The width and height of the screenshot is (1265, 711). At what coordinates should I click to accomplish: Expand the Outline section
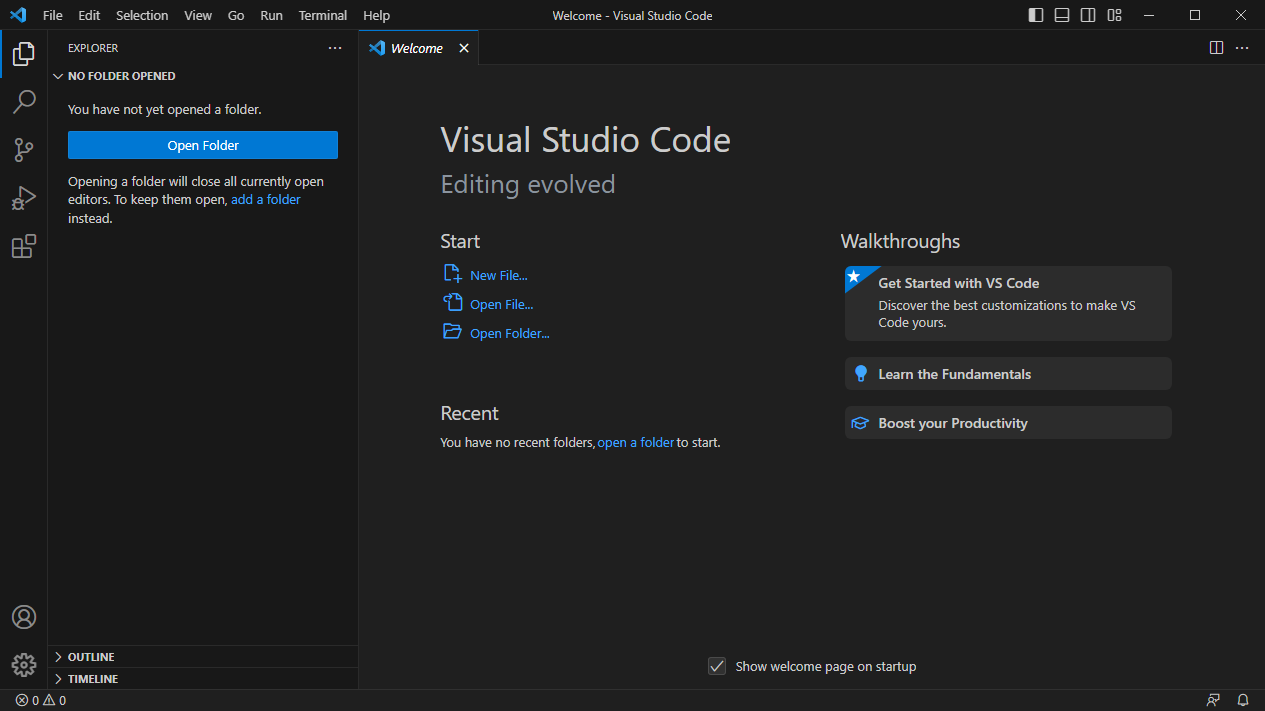pos(203,657)
